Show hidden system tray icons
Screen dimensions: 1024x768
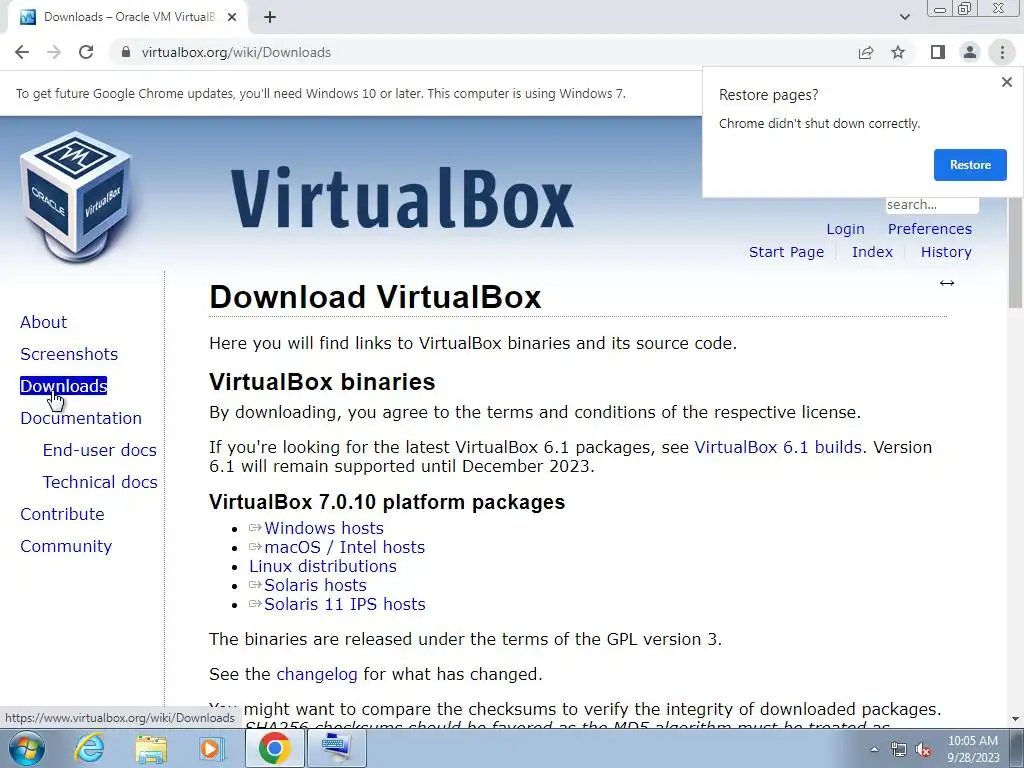point(874,749)
